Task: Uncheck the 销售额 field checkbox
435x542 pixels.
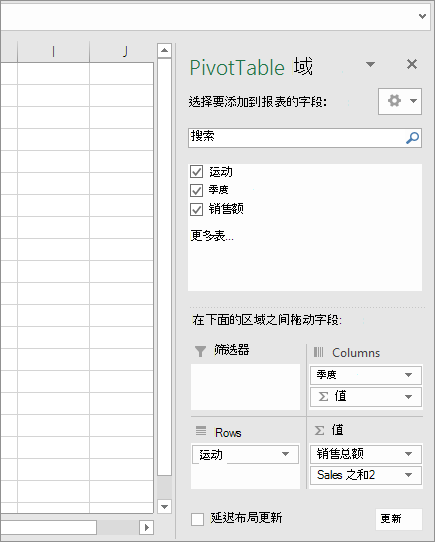Action: click(x=196, y=209)
